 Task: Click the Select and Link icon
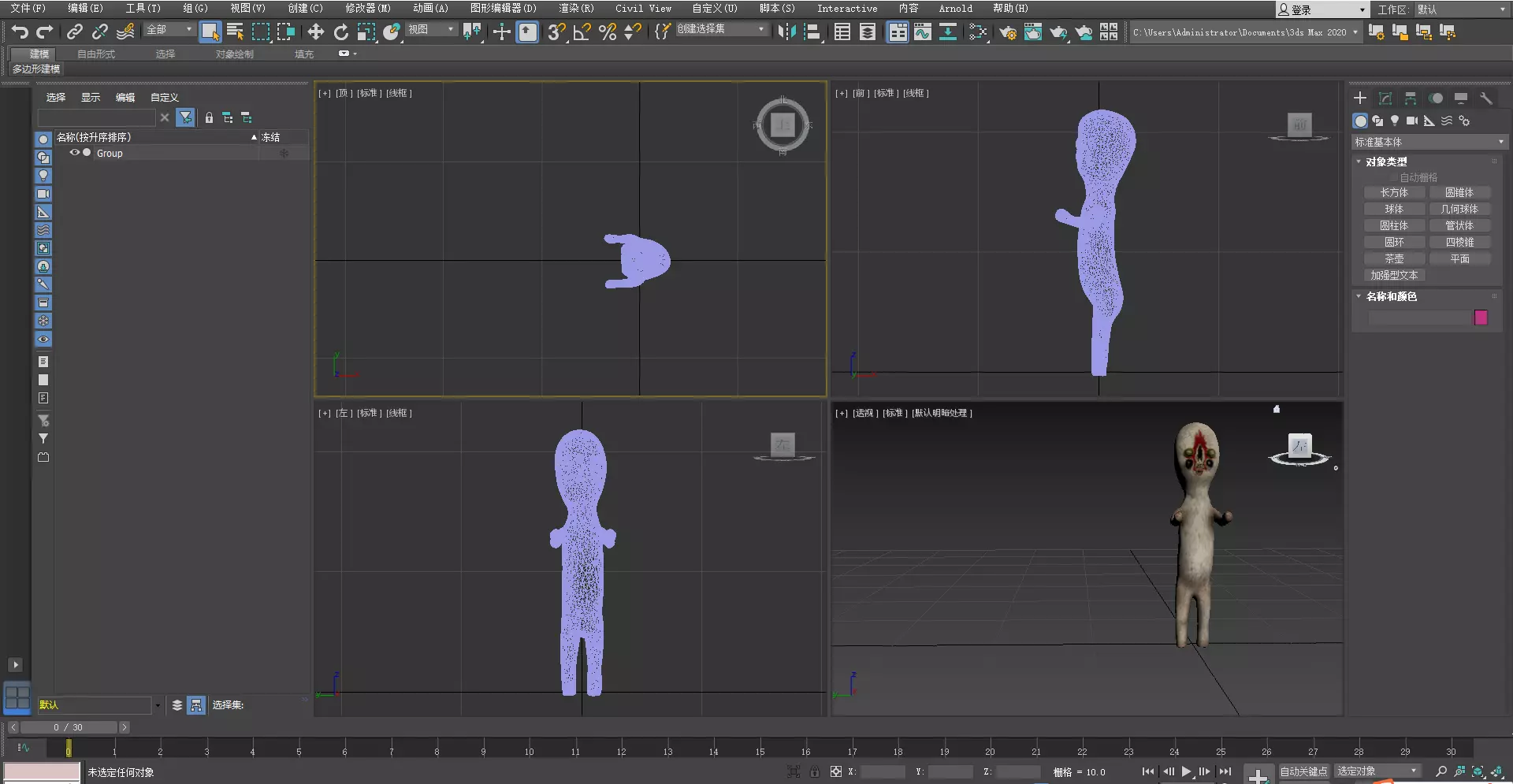tap(75, 32)
